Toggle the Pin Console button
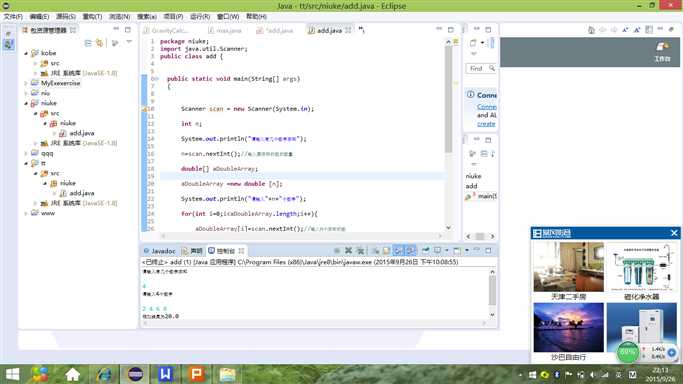 click(426, 250)
